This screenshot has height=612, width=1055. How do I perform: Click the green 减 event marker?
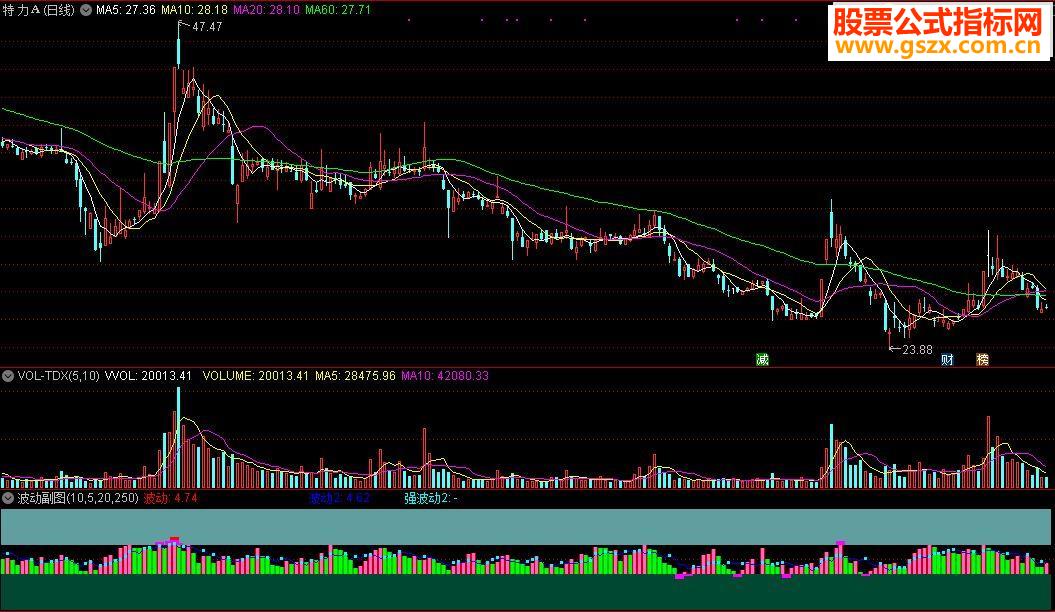[x=762, y=360]
